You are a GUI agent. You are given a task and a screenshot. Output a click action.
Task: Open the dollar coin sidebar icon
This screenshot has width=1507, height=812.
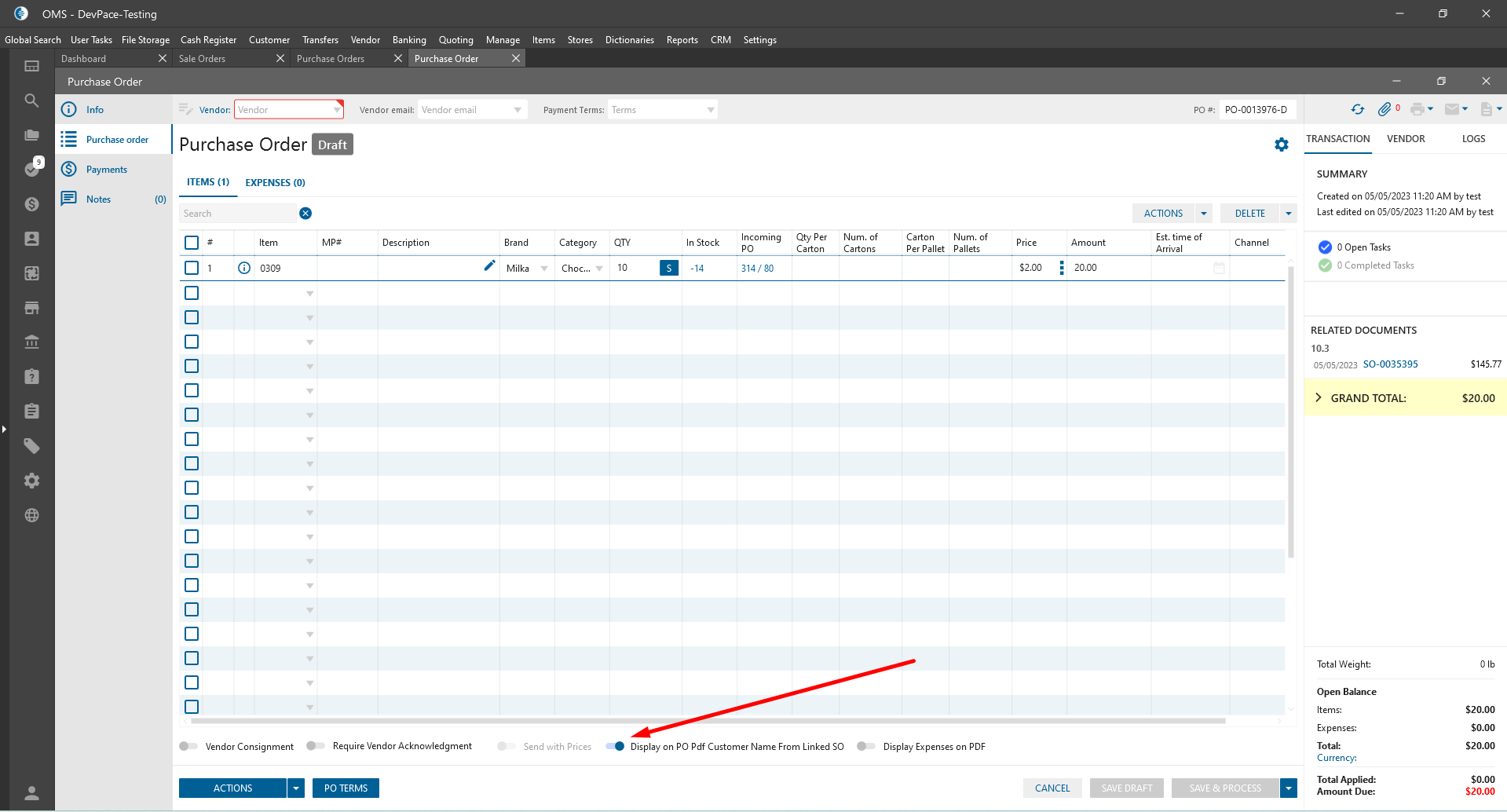(x=31, y=204)
